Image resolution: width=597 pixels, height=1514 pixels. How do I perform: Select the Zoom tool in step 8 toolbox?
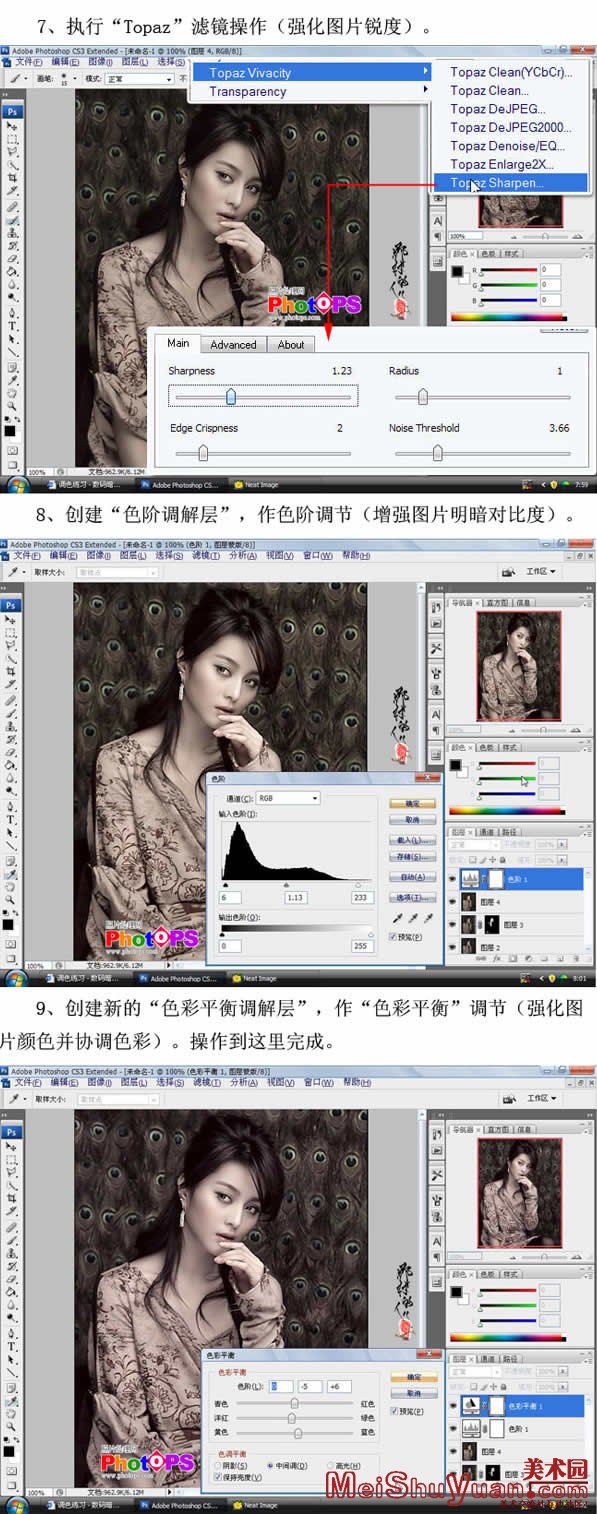point(11,899)
